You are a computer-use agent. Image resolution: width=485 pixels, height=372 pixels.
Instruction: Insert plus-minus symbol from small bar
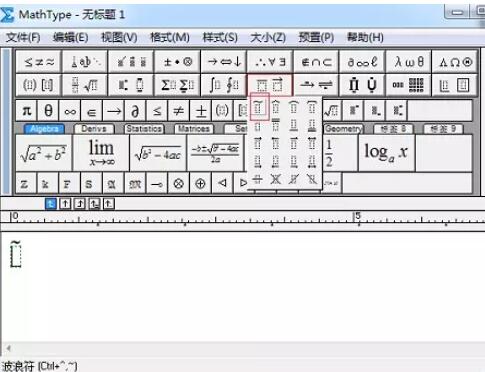(200, 111)
